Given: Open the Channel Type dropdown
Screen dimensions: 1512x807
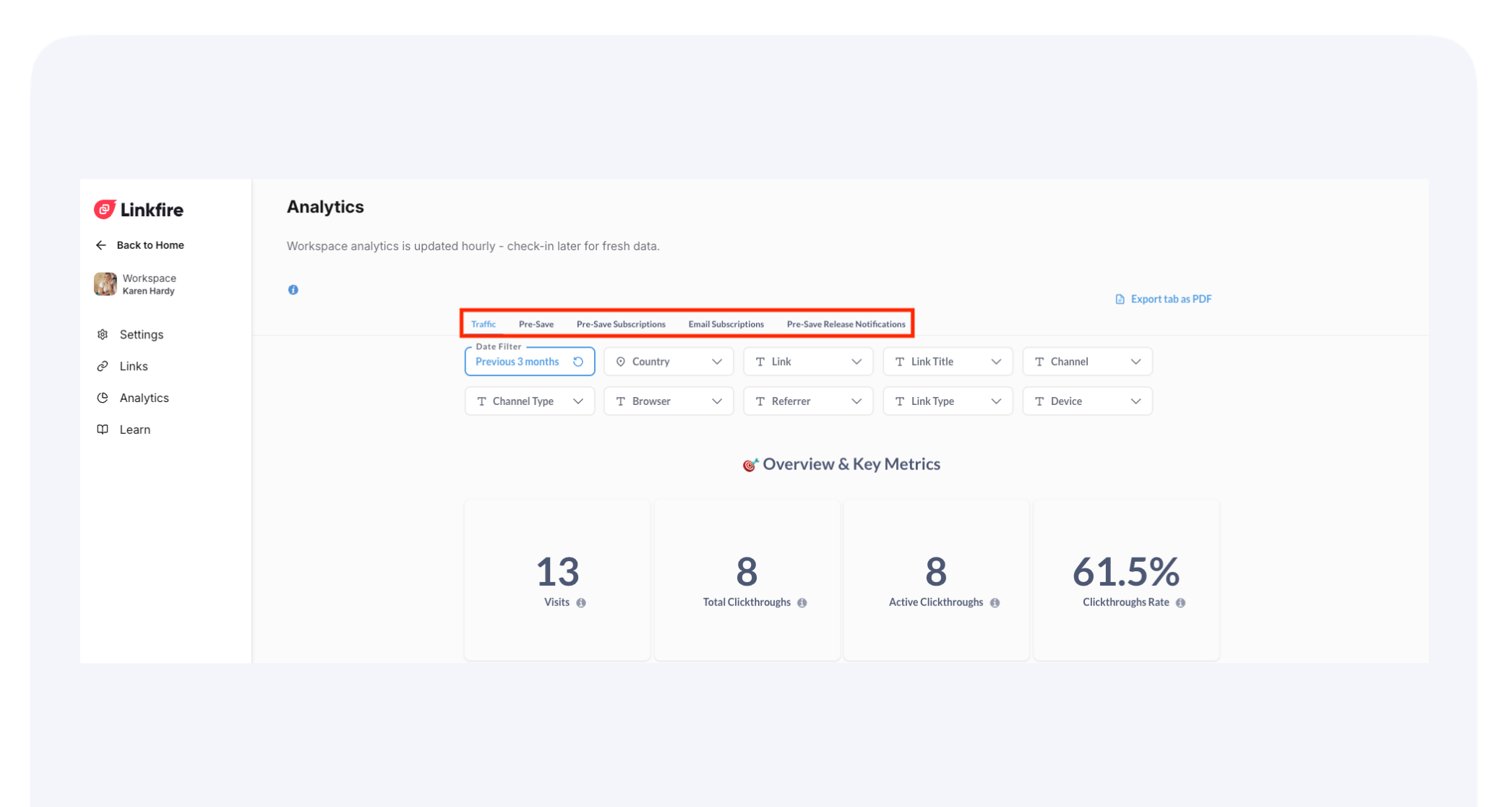Looking at the screenshot, I should tap(529, 401).
